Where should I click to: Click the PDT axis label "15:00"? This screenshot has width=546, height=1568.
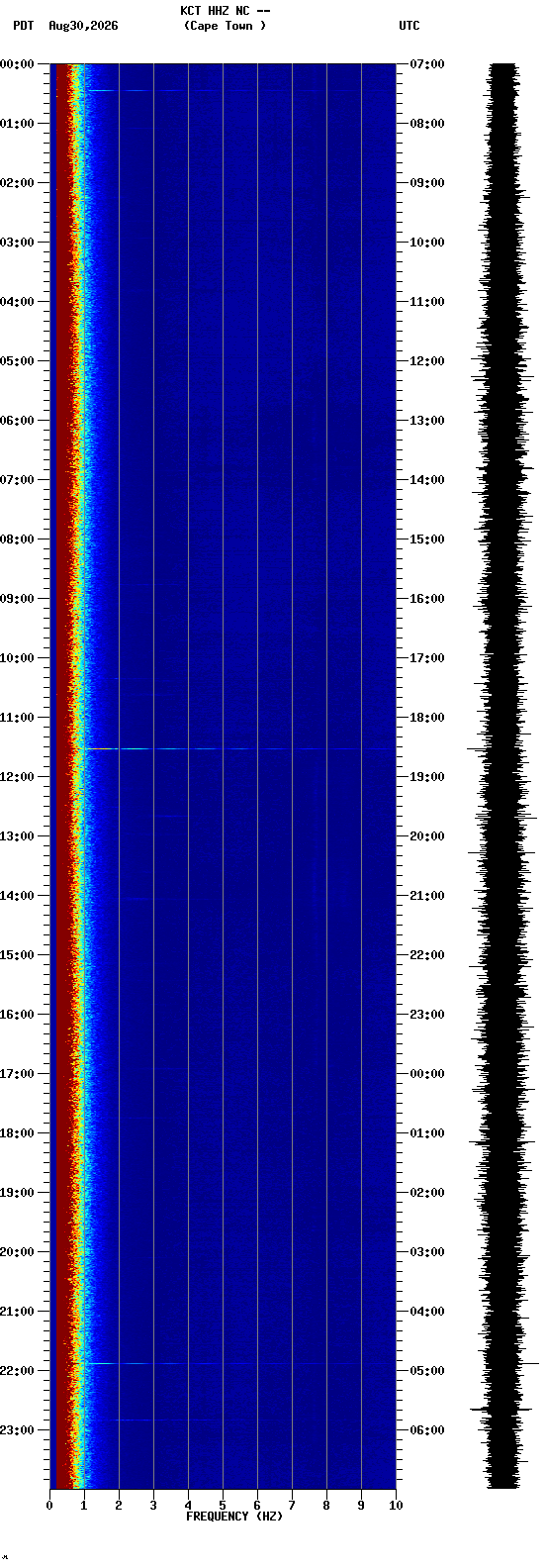pyautogui.click(x=17, y=955)
